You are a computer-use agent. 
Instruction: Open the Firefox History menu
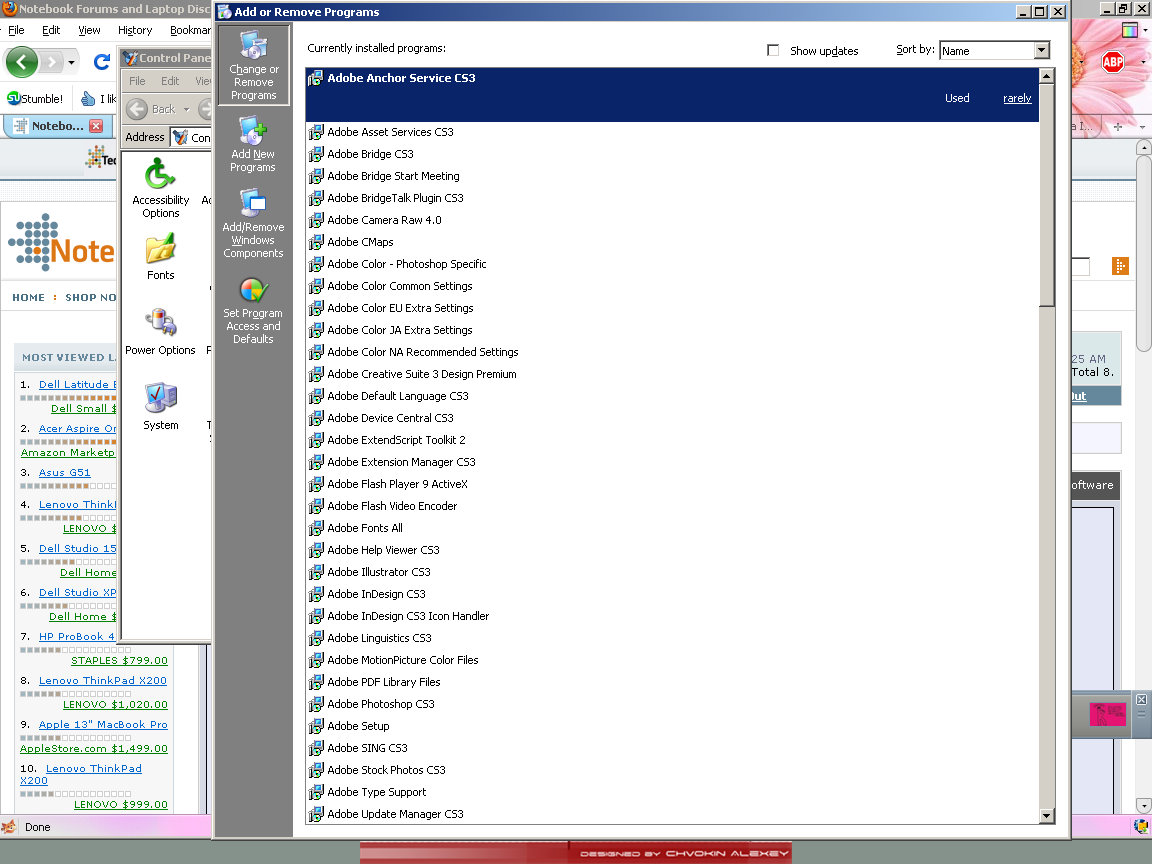pos(135,30)
